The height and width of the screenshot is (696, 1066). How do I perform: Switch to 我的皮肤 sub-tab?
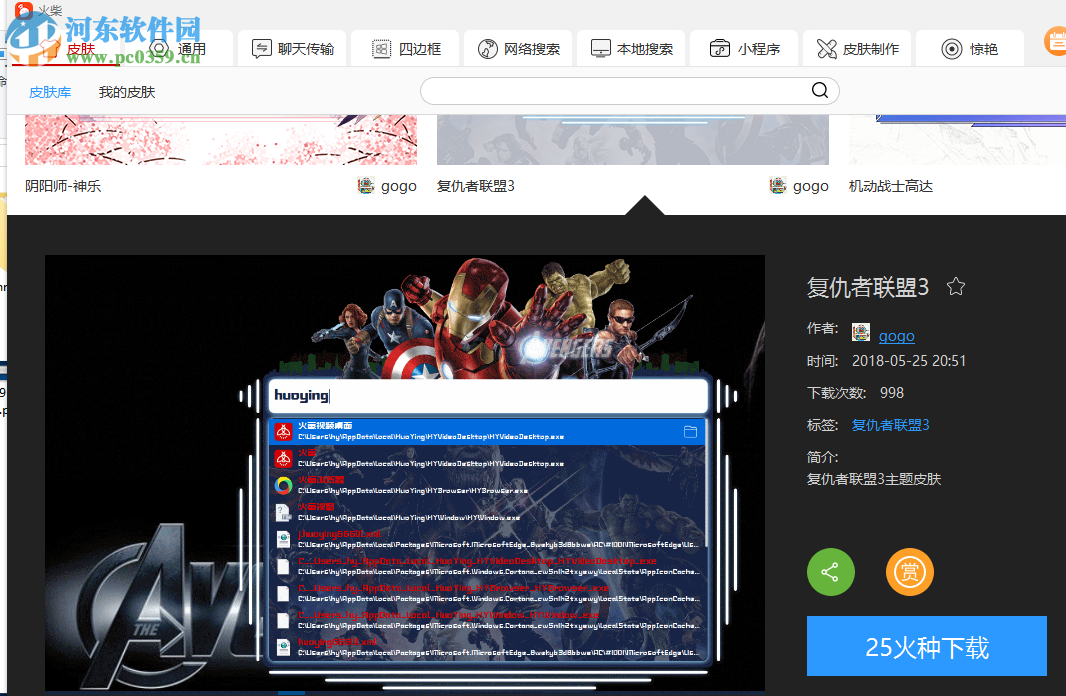(127, 92)
